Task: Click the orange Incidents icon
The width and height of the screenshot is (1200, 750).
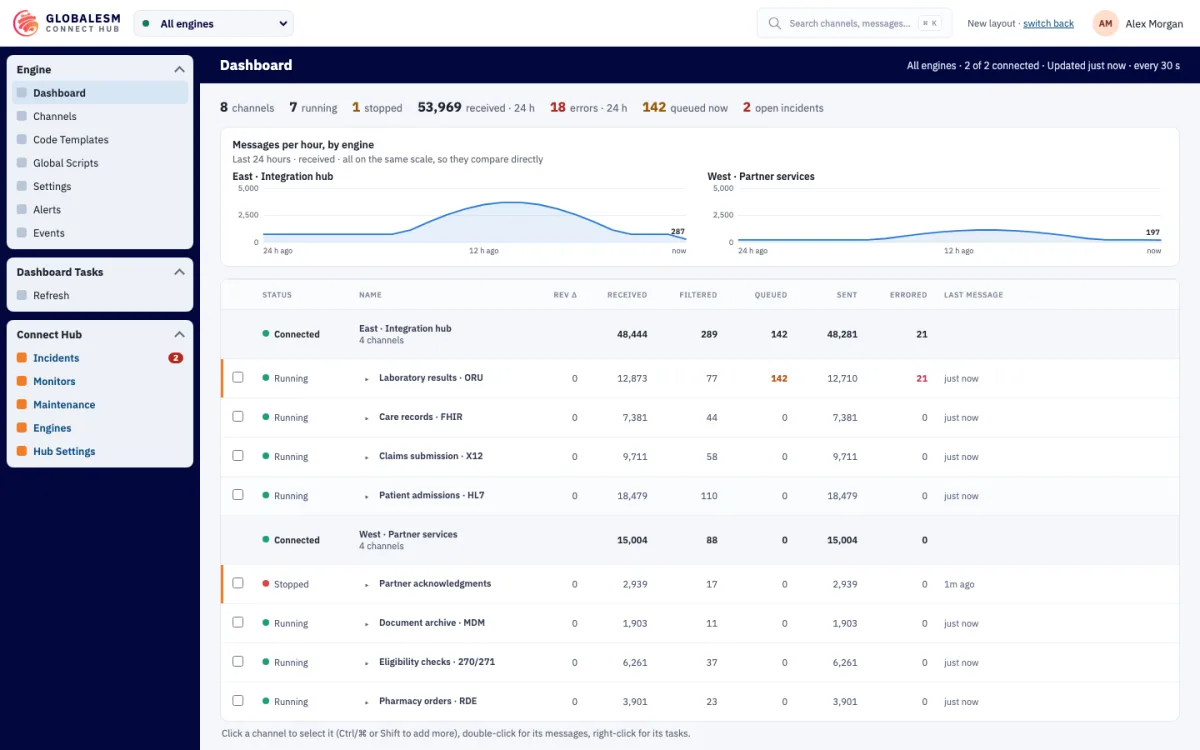Action: point(22,358)
